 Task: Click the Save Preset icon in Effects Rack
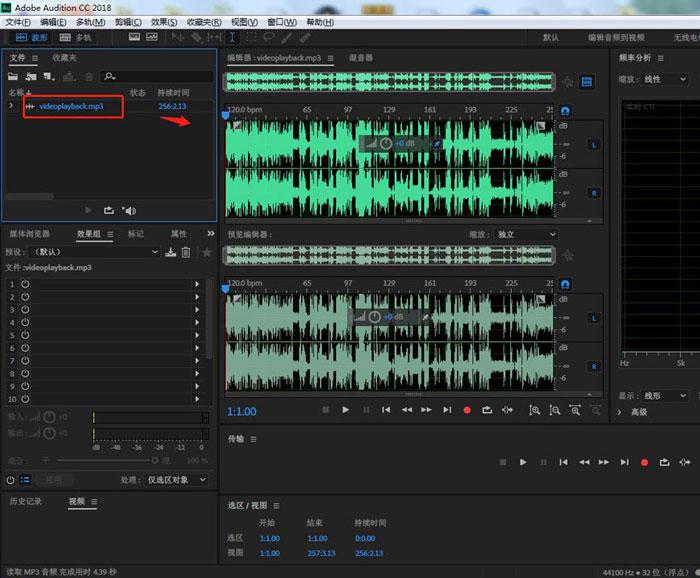(x=171, y=252)
